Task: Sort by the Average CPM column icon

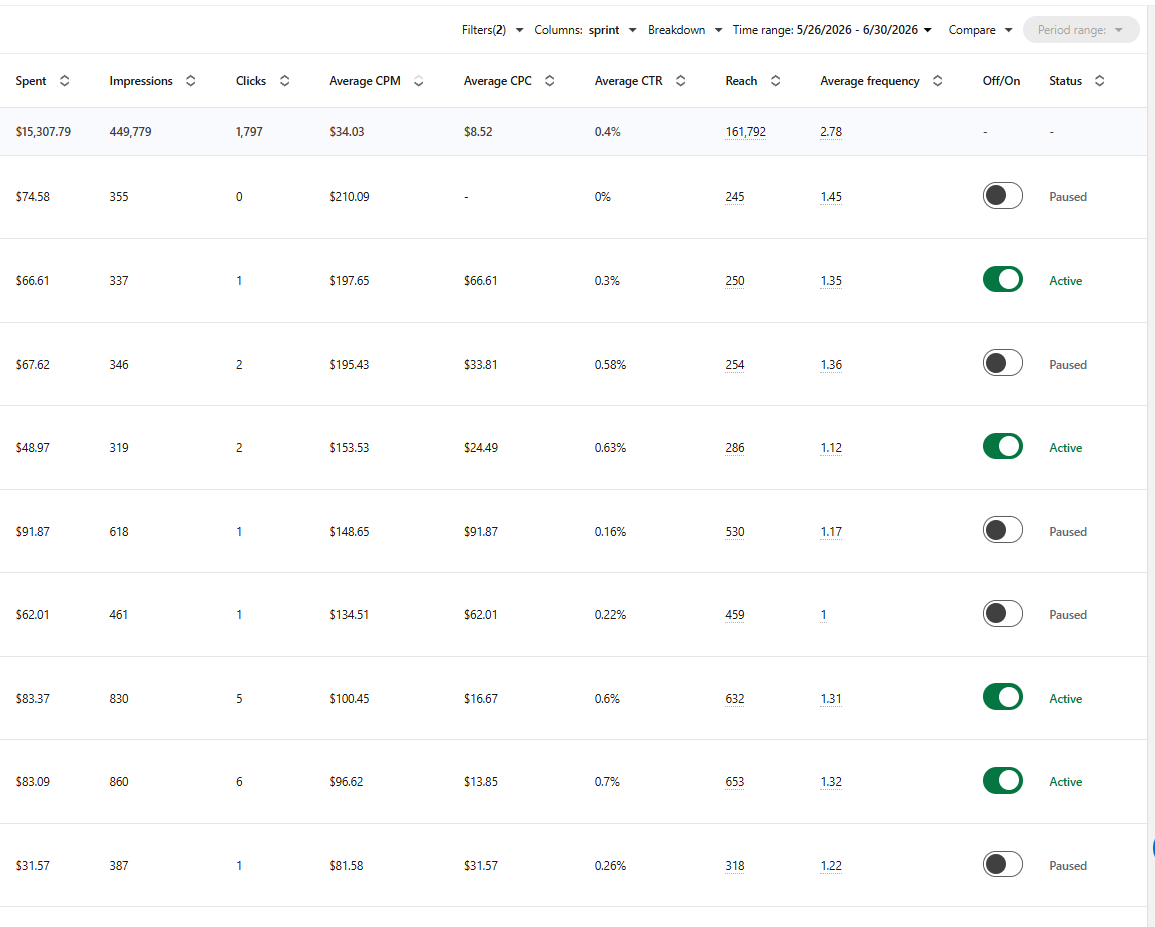Action: coord(418,81)
